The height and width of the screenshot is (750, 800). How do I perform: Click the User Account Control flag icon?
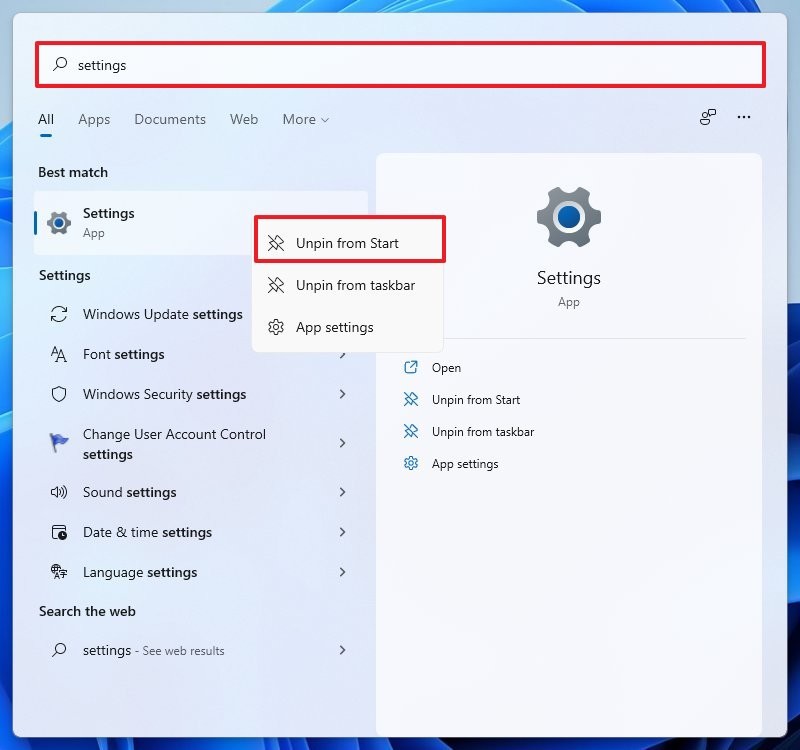pyautogui.click(x=59, y=442)
